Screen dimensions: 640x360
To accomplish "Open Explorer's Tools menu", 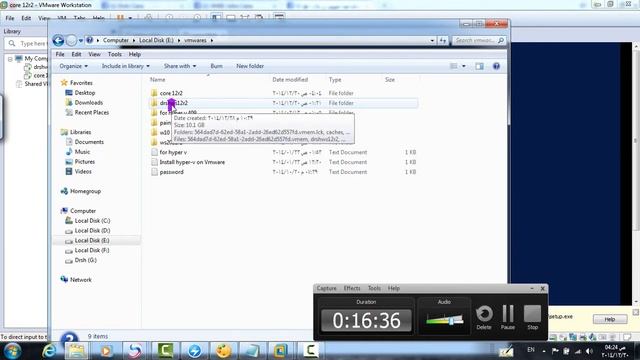I will coord(115,54).
